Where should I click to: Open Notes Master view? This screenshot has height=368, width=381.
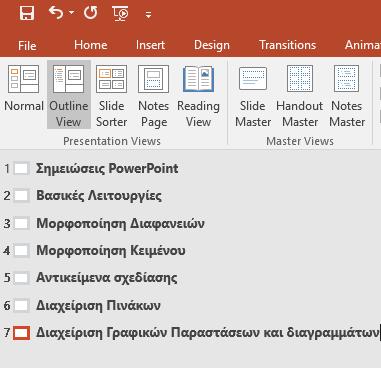[347, 95]
